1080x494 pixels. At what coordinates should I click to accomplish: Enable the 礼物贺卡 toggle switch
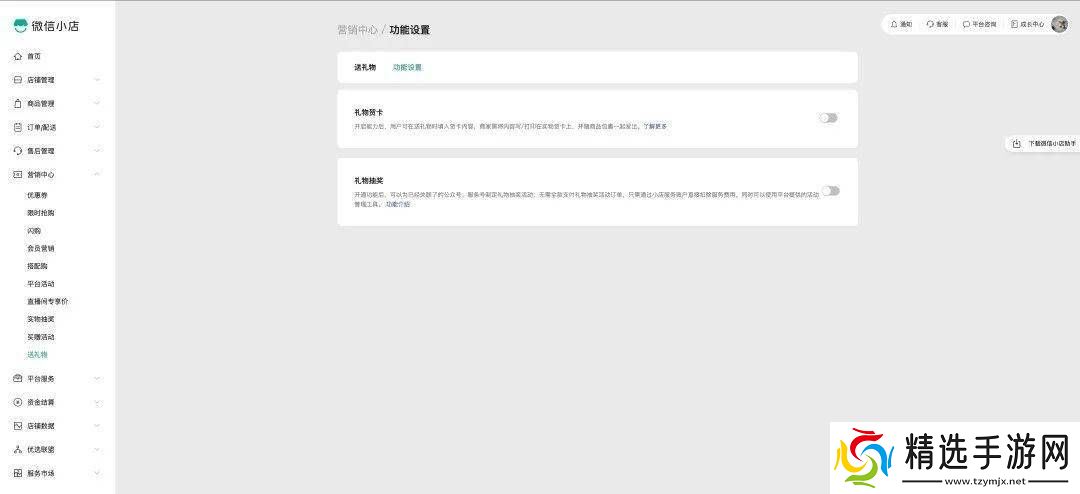pos(828,118)
